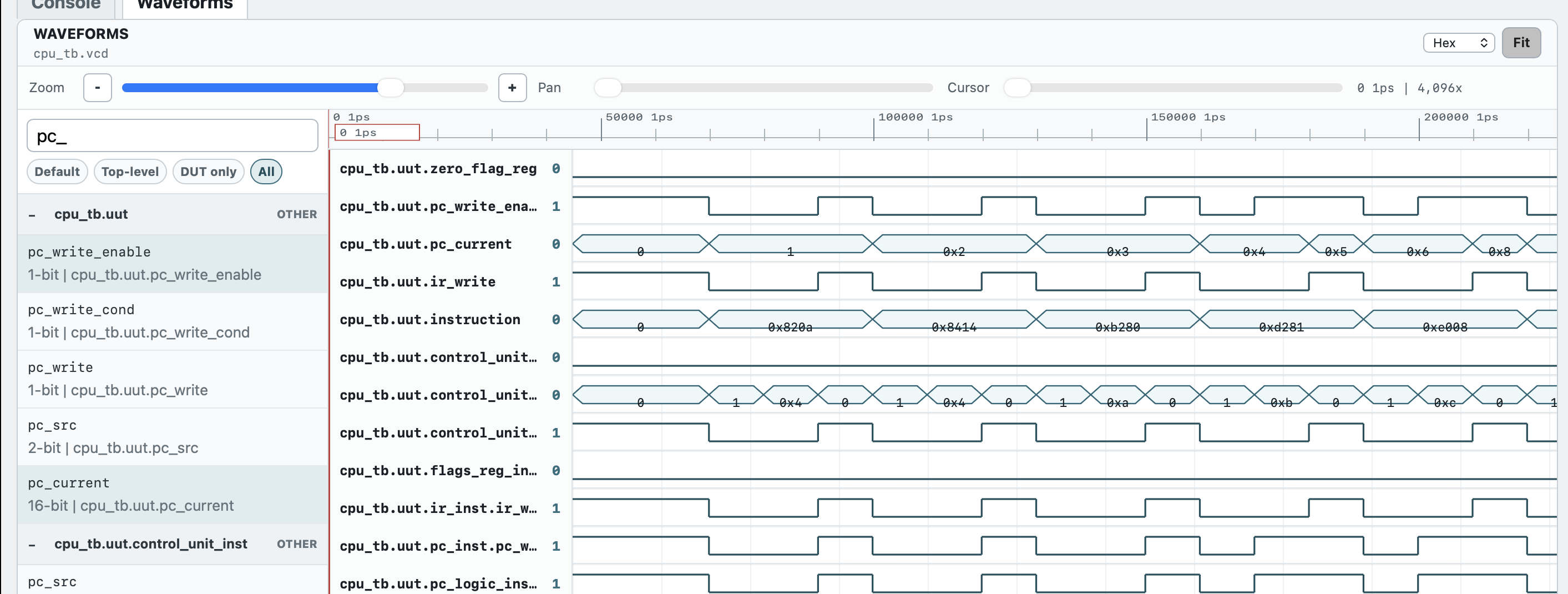The image size is (1568, 594).
Task: Select the All signal filter chip
Action: 266,172
